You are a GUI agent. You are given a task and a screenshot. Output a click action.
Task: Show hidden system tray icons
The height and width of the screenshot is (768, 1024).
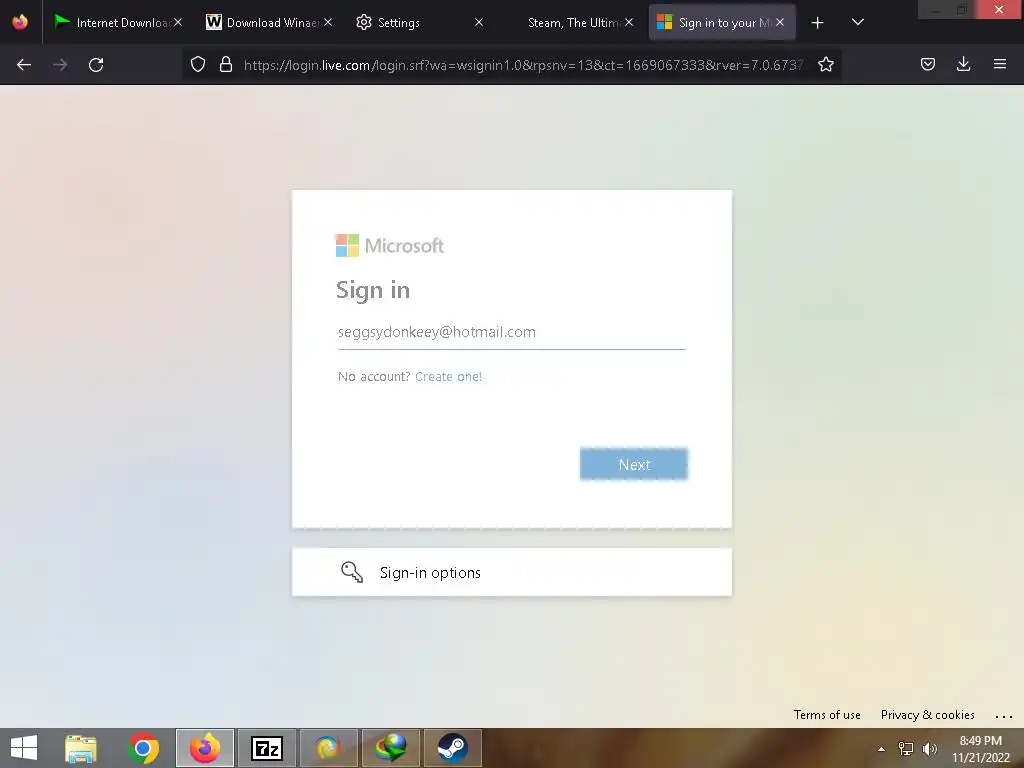pos(881,749)
